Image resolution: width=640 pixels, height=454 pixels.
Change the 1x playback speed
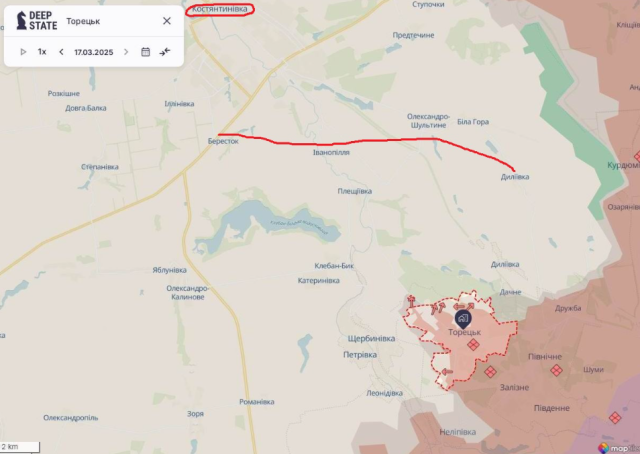pos(42,52)
